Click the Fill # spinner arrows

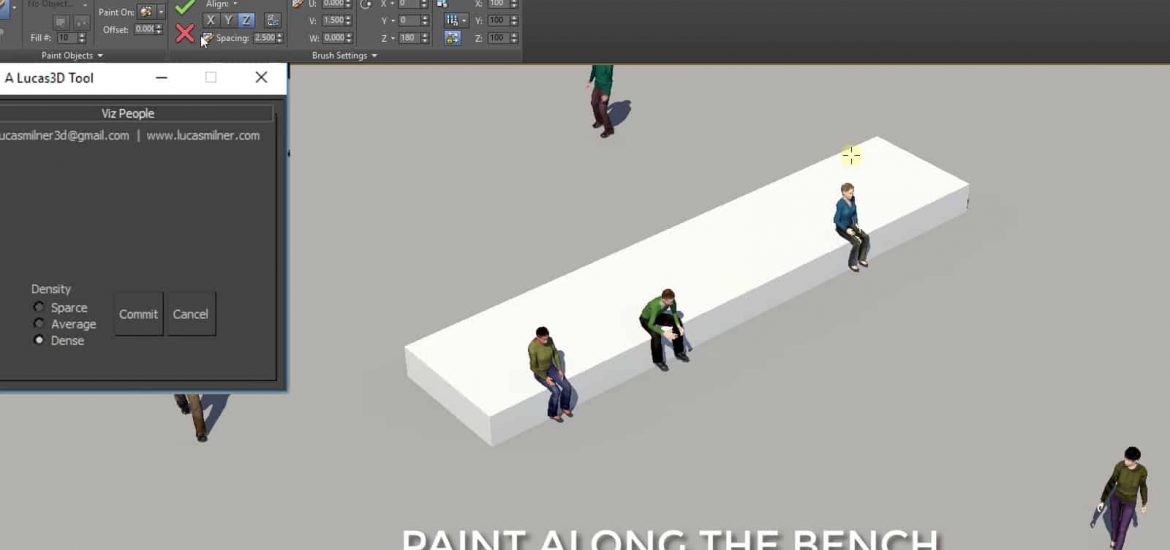[x=81, y=38]
